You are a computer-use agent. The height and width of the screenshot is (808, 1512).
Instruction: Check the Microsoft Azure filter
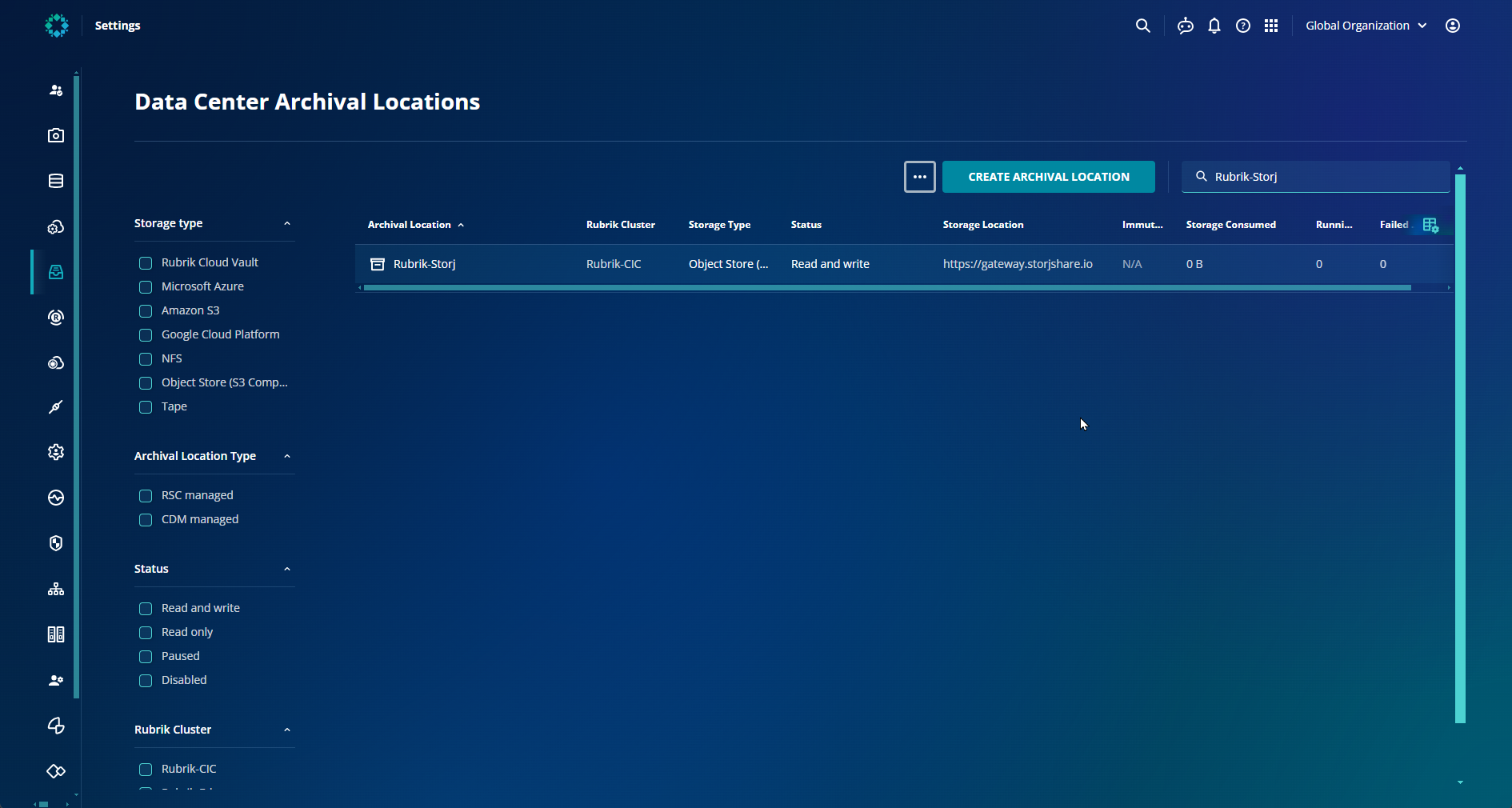pos(146,287)
